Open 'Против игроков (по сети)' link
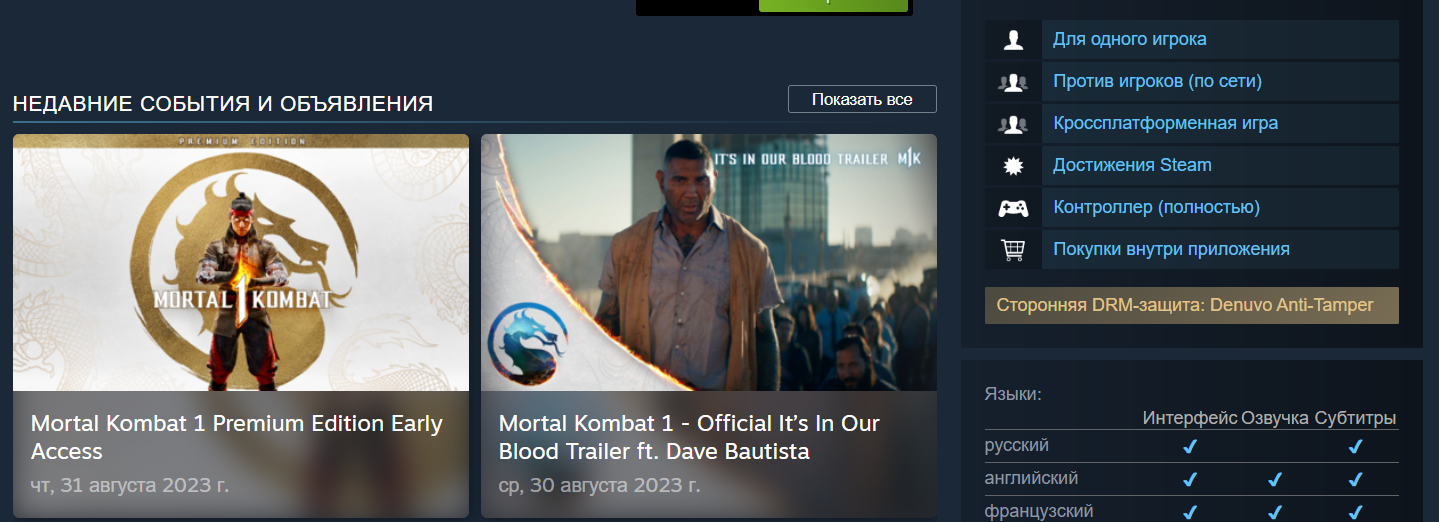This screenshot has height=522, width=1439. click(1157, 81)
